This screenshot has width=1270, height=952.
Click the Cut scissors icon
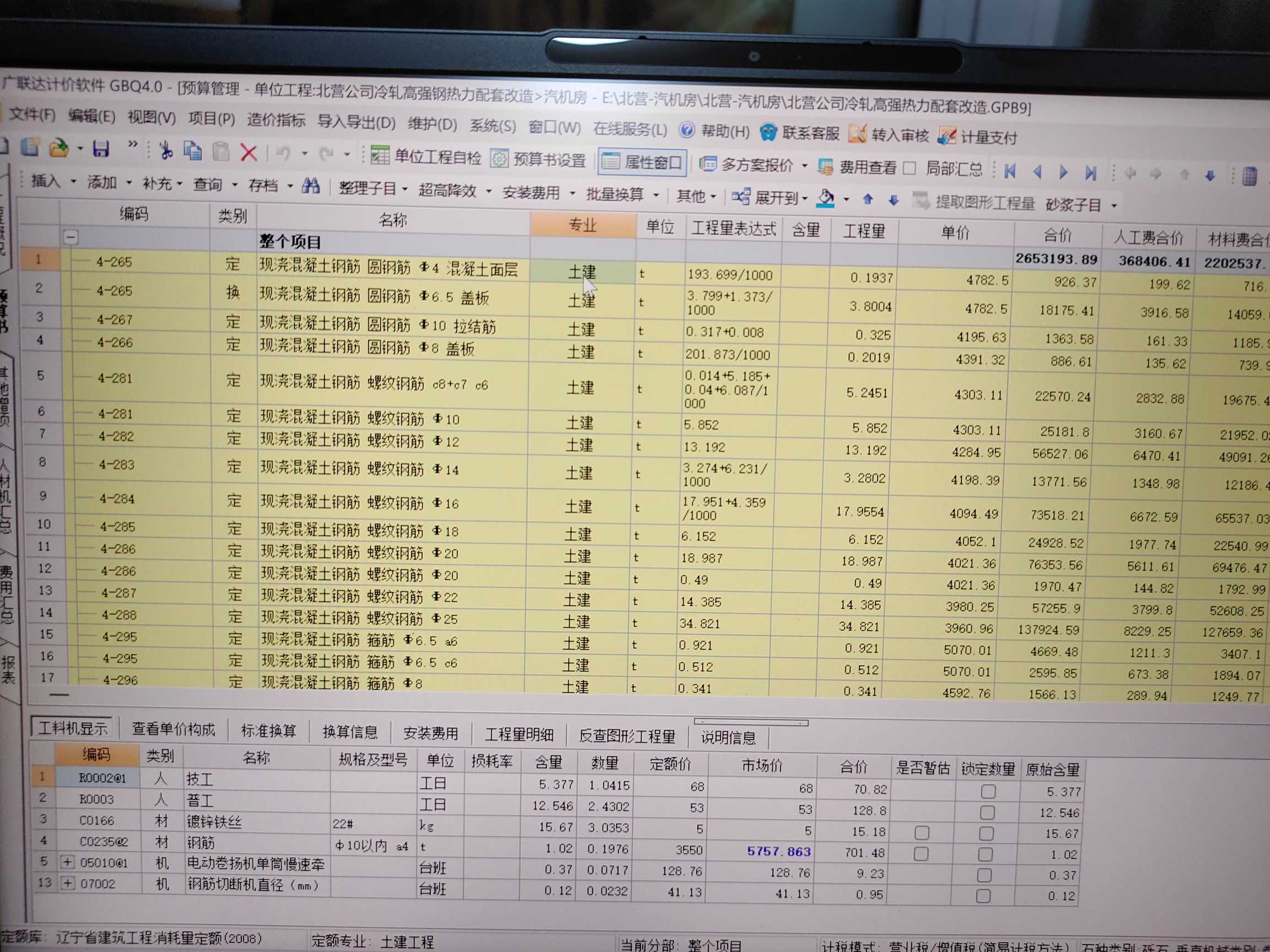pyautogui.click(x=166, y=150)
